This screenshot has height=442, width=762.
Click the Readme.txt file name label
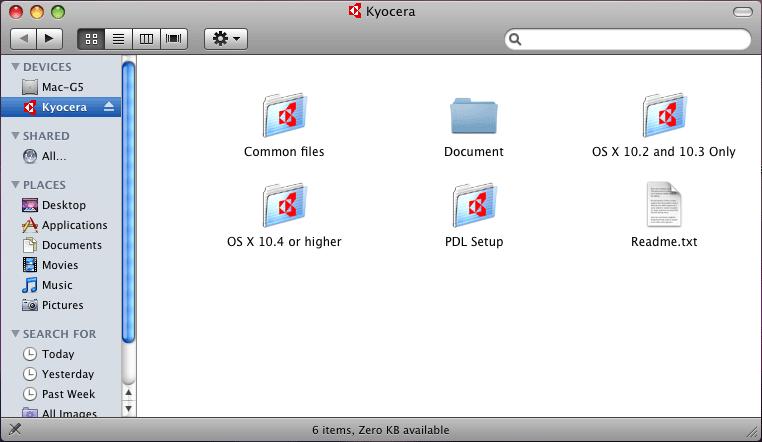click(x=664, y=241)
